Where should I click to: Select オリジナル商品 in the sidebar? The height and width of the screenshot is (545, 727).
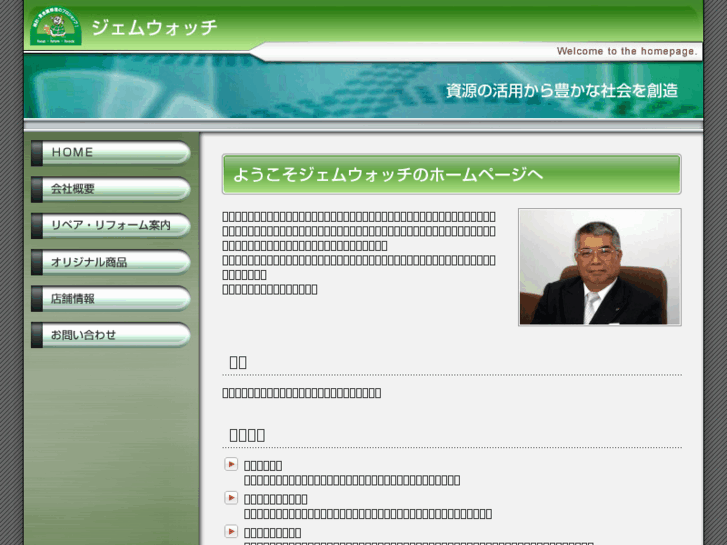[x=111, y=262]
